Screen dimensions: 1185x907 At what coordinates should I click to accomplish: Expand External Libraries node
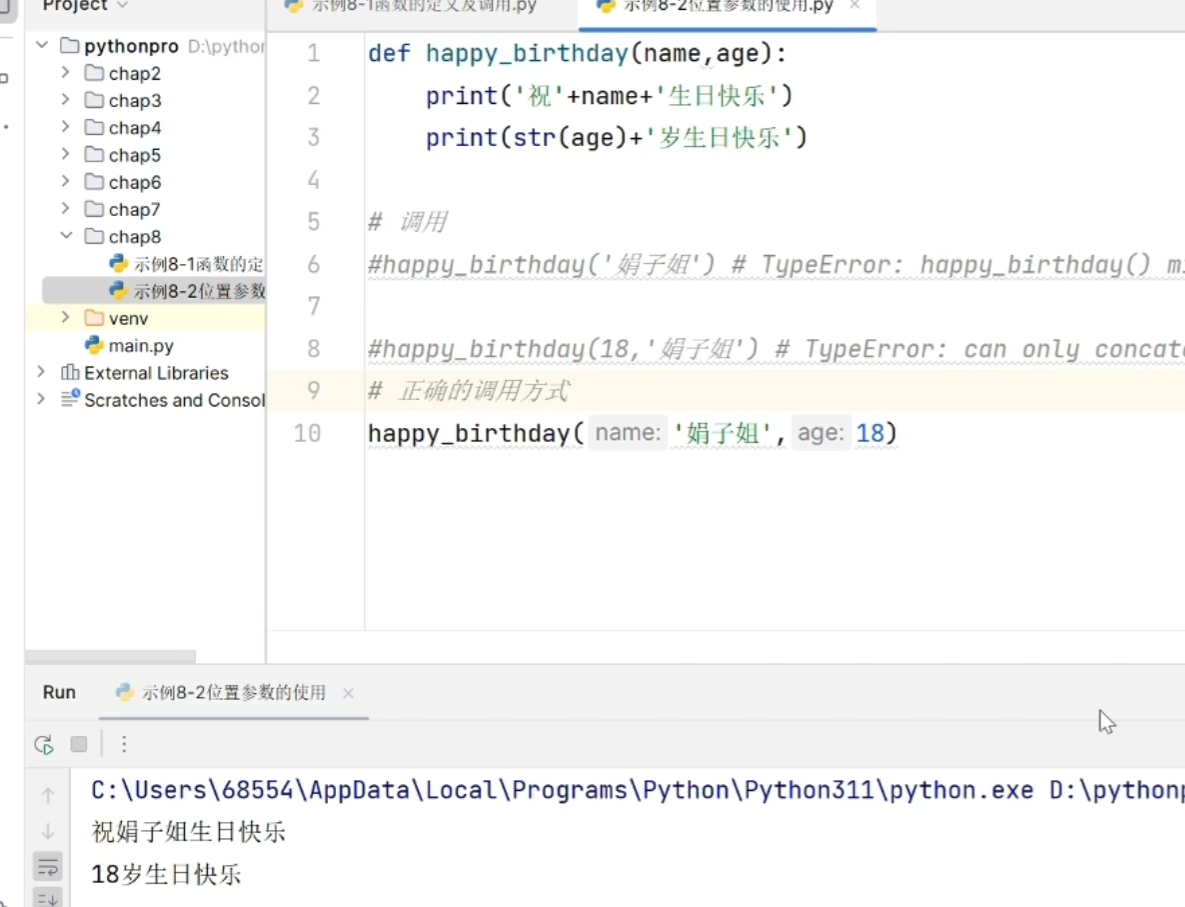42,372
